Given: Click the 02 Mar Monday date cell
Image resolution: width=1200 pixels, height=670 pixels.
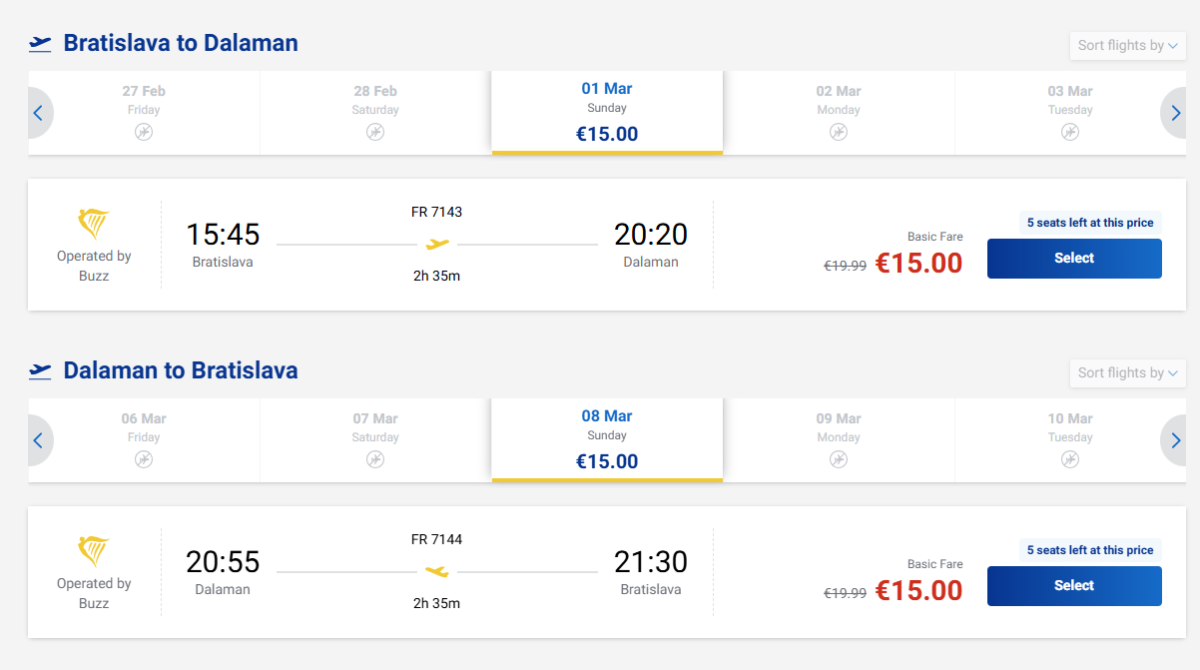Looking at the screenshot, I should 838,112.
